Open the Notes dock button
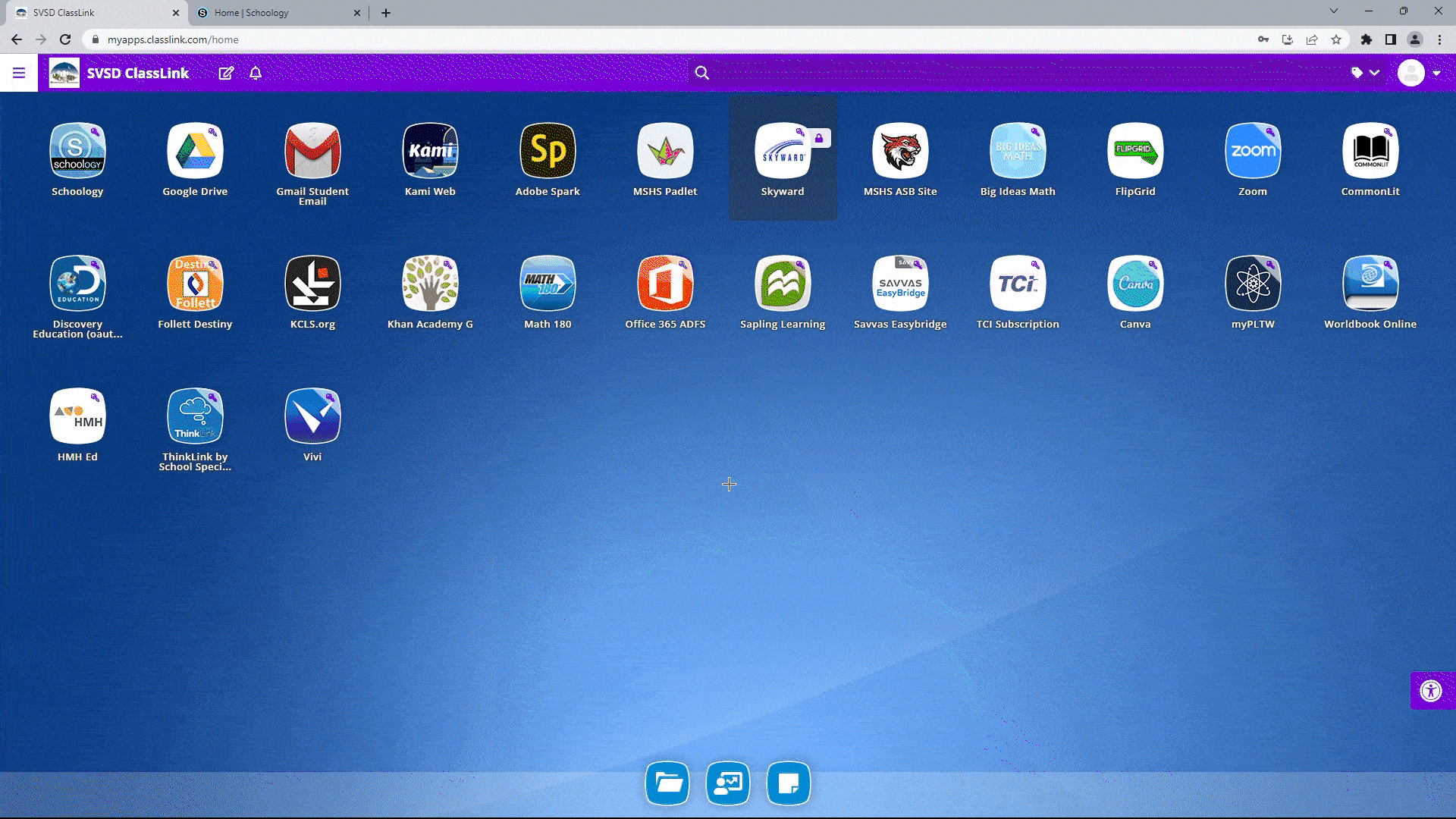 point(789,783)
